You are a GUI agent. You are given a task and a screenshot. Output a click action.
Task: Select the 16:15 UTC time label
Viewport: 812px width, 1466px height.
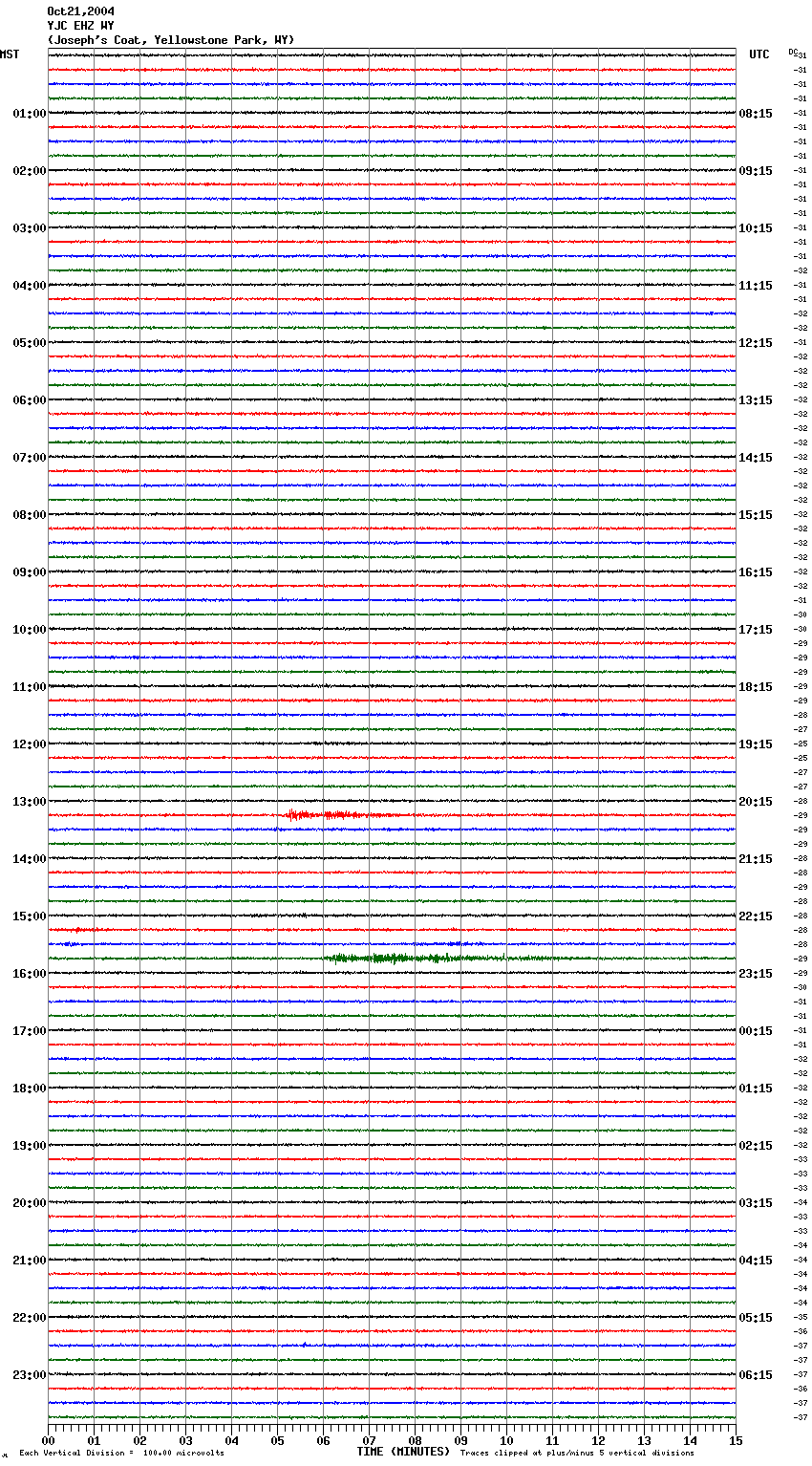tap(756, 572)
